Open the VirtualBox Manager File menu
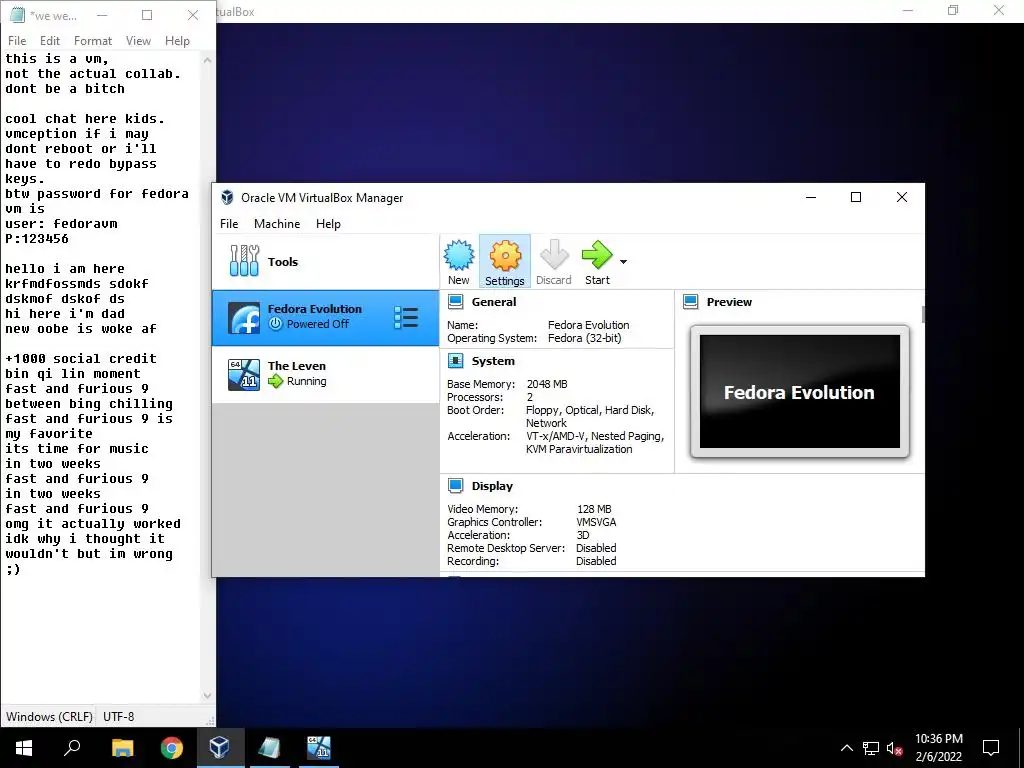The width and height of the screenshot is (1024, 768). coord(229,223)
